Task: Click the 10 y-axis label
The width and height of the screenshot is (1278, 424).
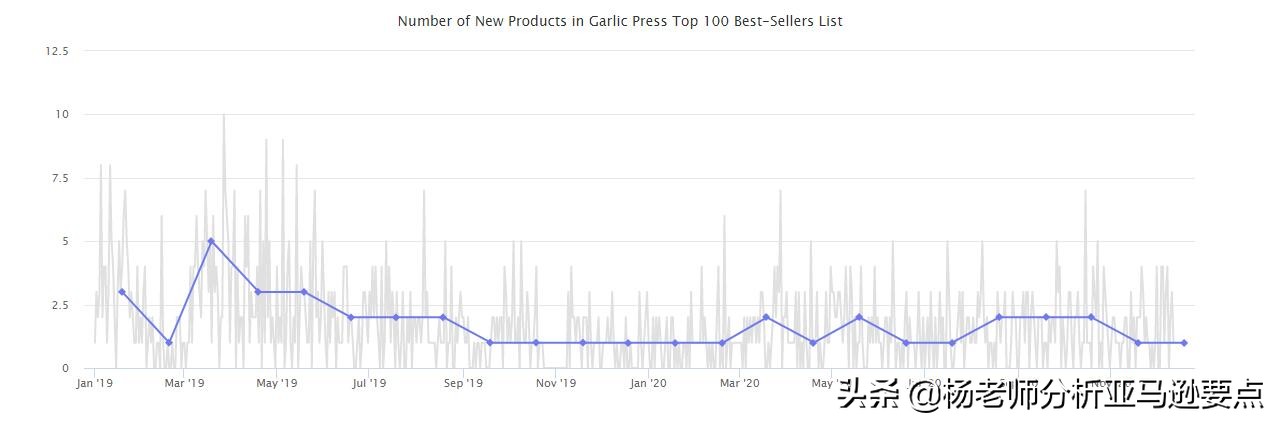Action: click(x=62, y=114)
